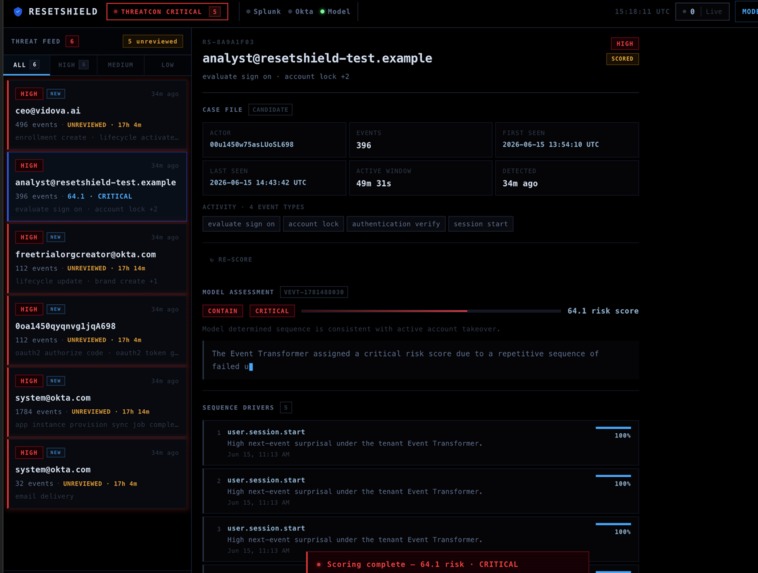Click the authentication verify activity chip

(x=396, y=224)
